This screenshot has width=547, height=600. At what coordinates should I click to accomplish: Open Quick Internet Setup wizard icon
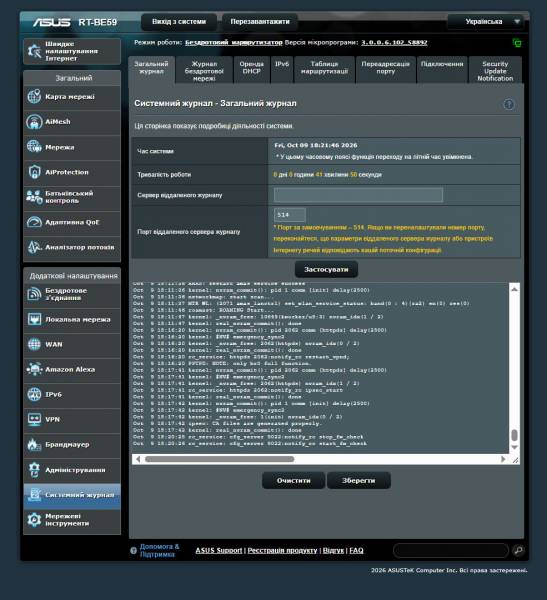34,51
